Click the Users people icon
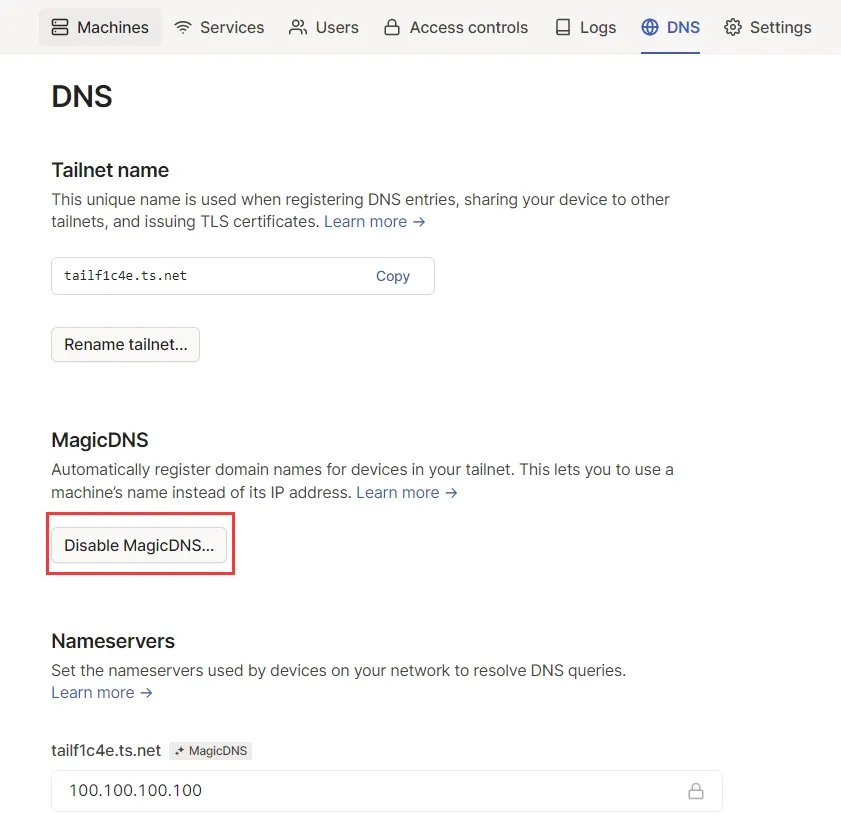This screenshot has height=824, width=841. point(295,27)
